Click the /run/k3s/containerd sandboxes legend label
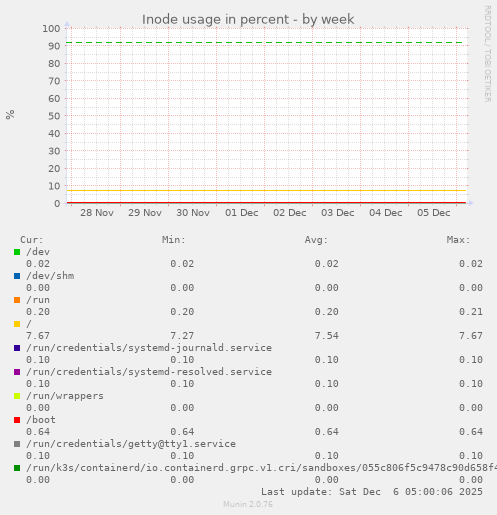The width and height of the screenshot is (497, 515). pos(261,468)
